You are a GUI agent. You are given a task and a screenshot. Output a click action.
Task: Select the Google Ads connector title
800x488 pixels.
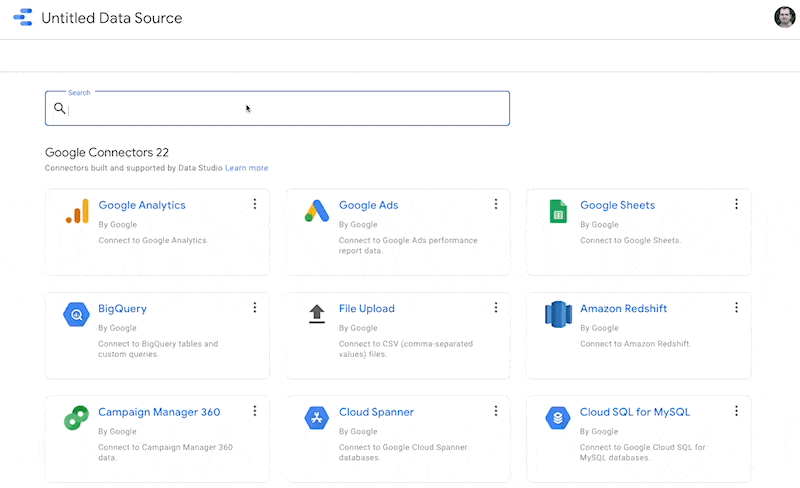tap(368, 205)
